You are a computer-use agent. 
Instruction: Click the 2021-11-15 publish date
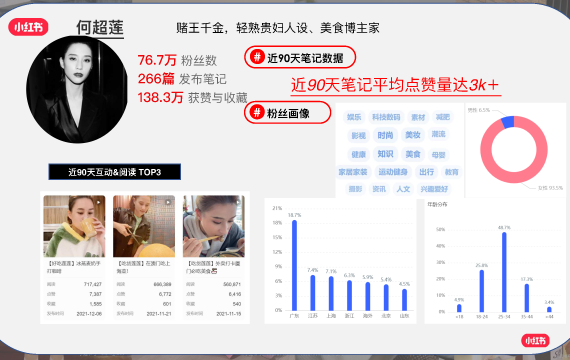coord(229,313)
